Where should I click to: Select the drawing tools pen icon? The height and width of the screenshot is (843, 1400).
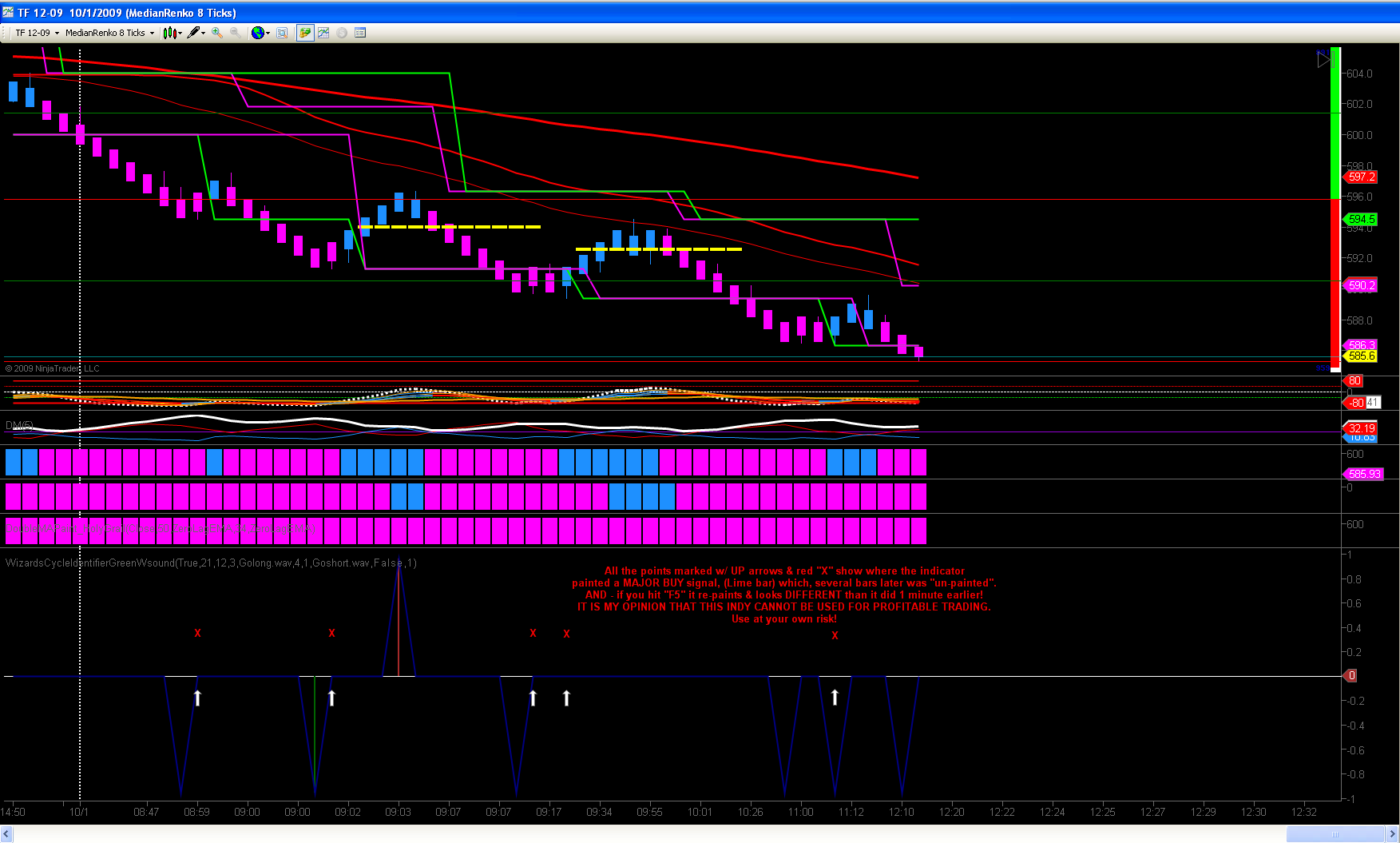coord(192,33)
